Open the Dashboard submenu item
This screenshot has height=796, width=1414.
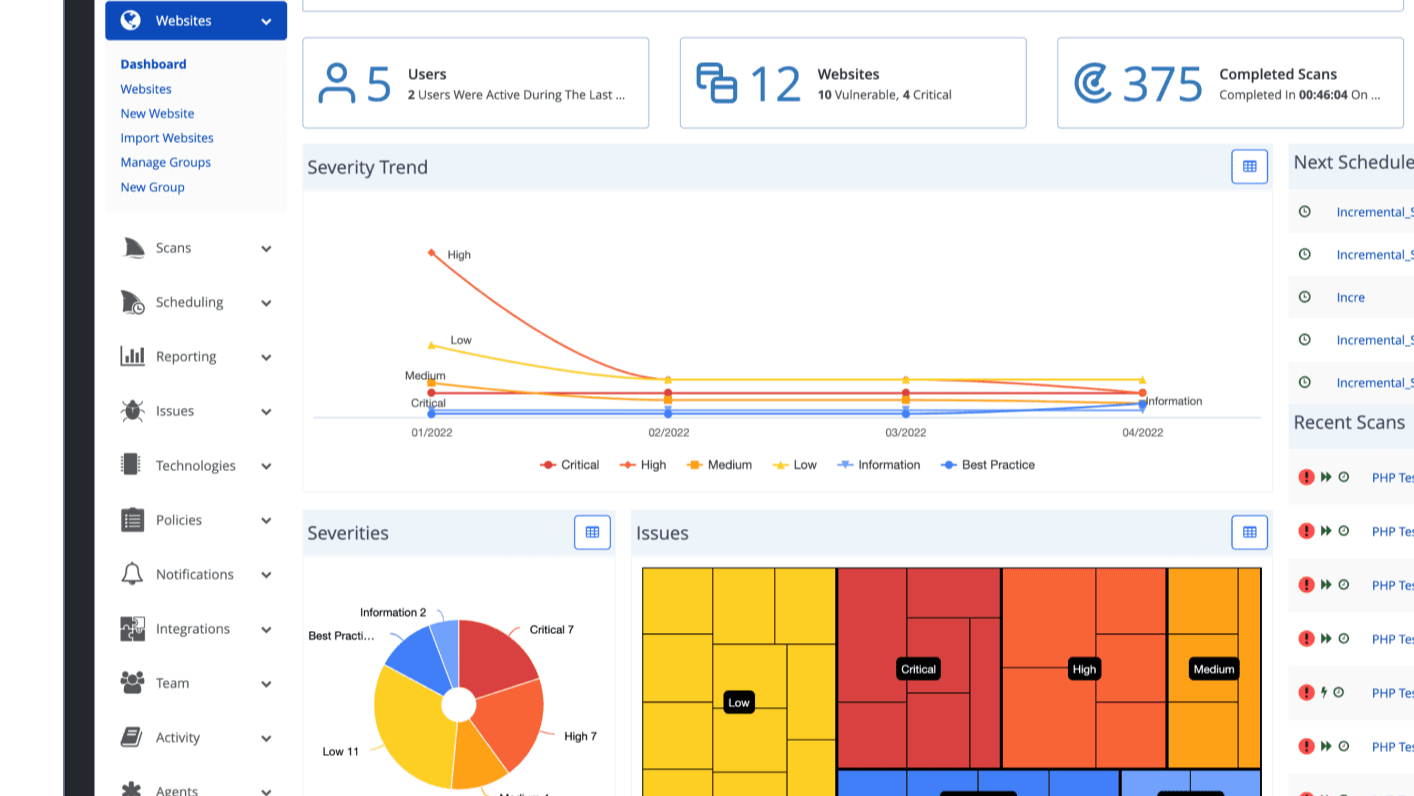pyautogui.click(x=153, y=64)
